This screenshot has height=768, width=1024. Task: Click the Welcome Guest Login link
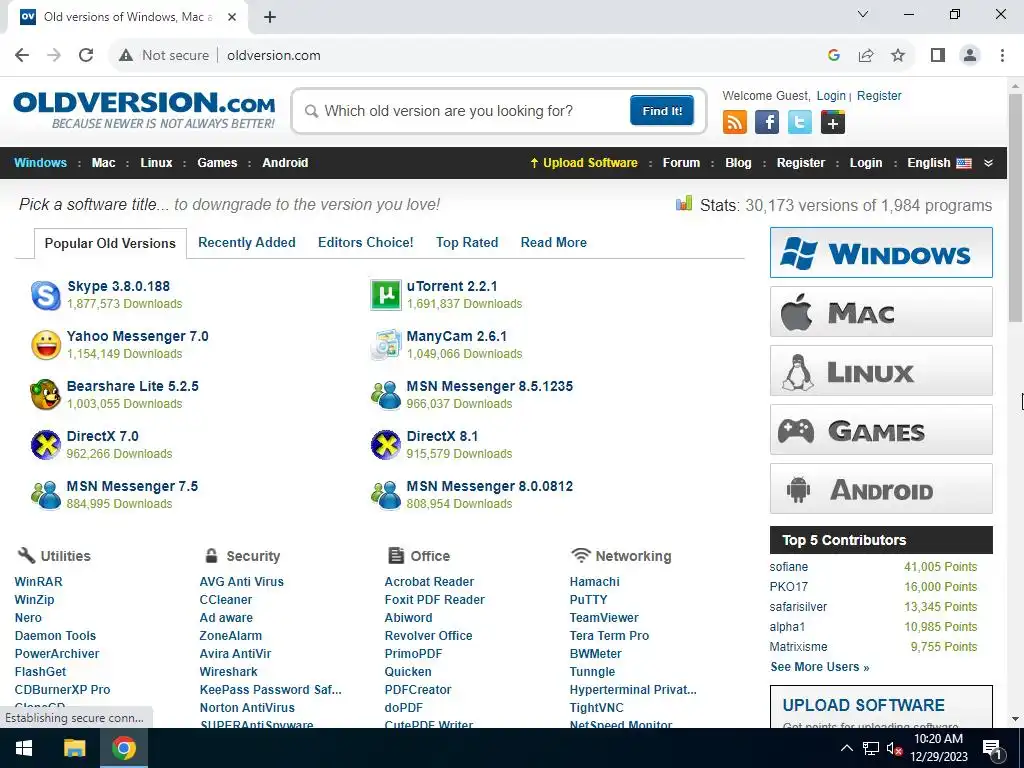pyautogui.click(x=831, y=95)
